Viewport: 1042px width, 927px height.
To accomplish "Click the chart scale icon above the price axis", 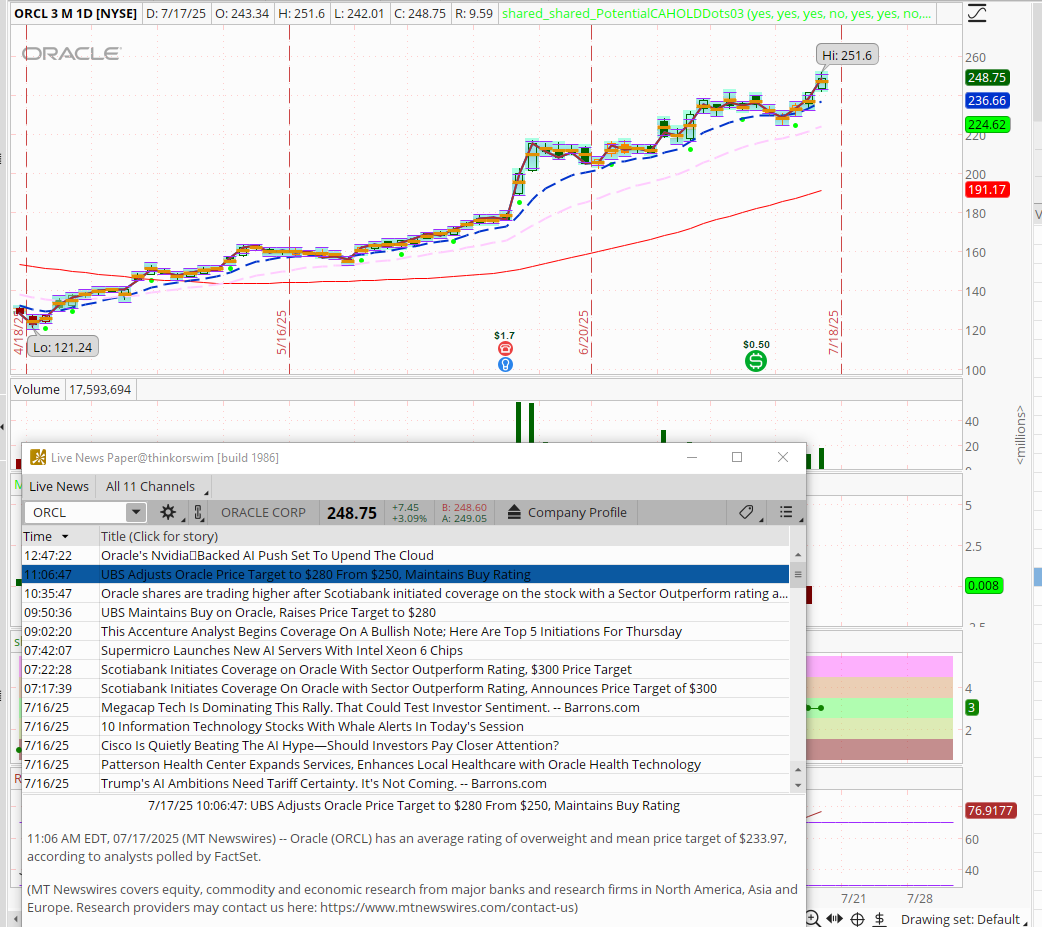I will coord(977,13).
